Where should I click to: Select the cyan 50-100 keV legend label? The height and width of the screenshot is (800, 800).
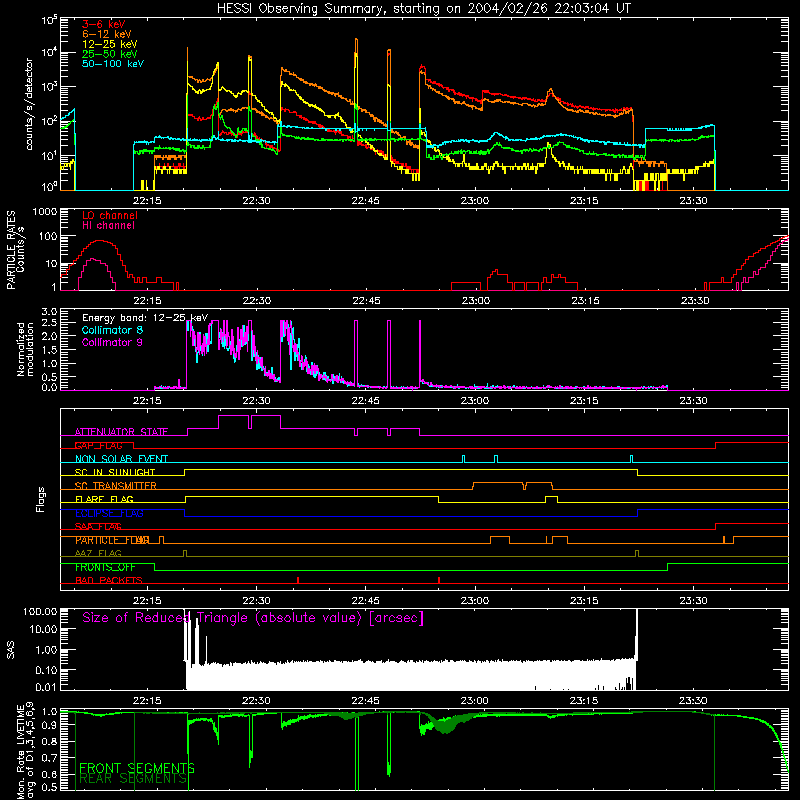pyautogui.click(x=113, y=64)
